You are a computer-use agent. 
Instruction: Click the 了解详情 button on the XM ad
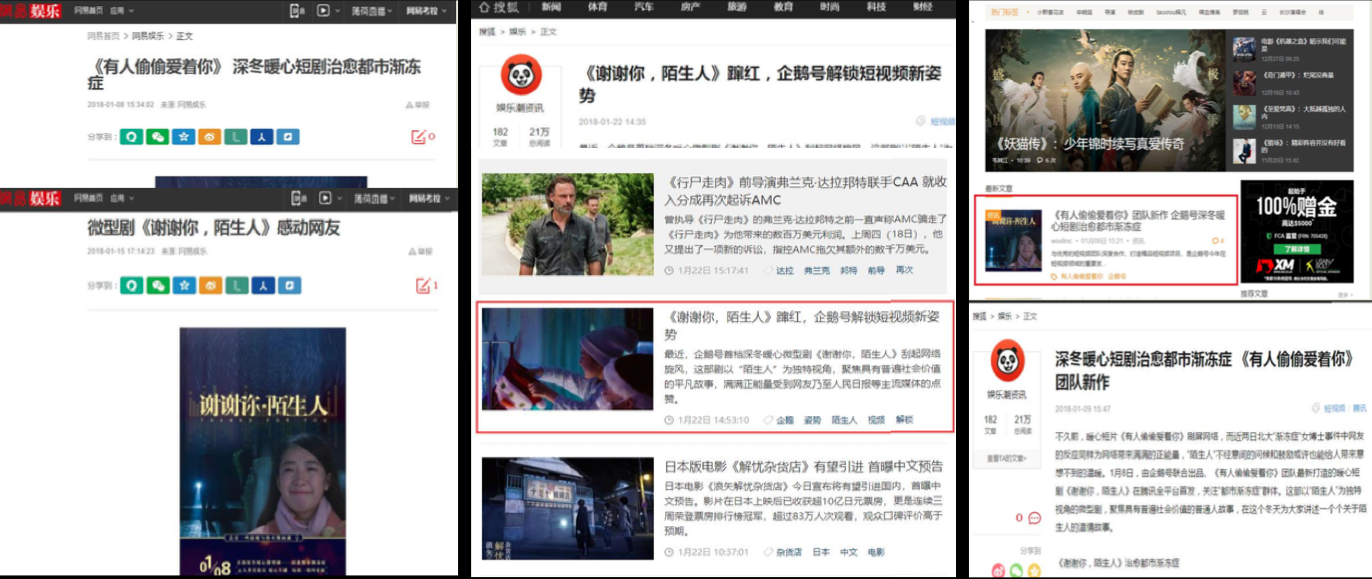coord(1297,249)
